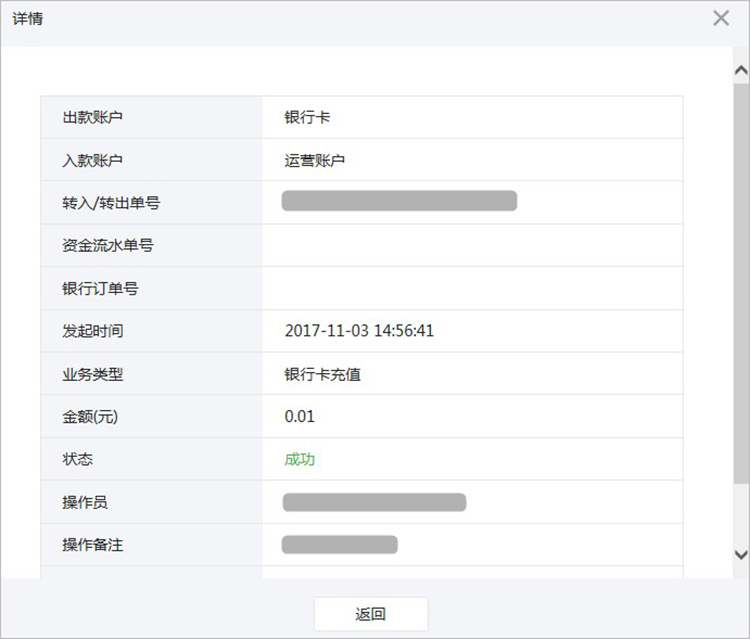Click the scrollbar up arrow

[741, 71]
